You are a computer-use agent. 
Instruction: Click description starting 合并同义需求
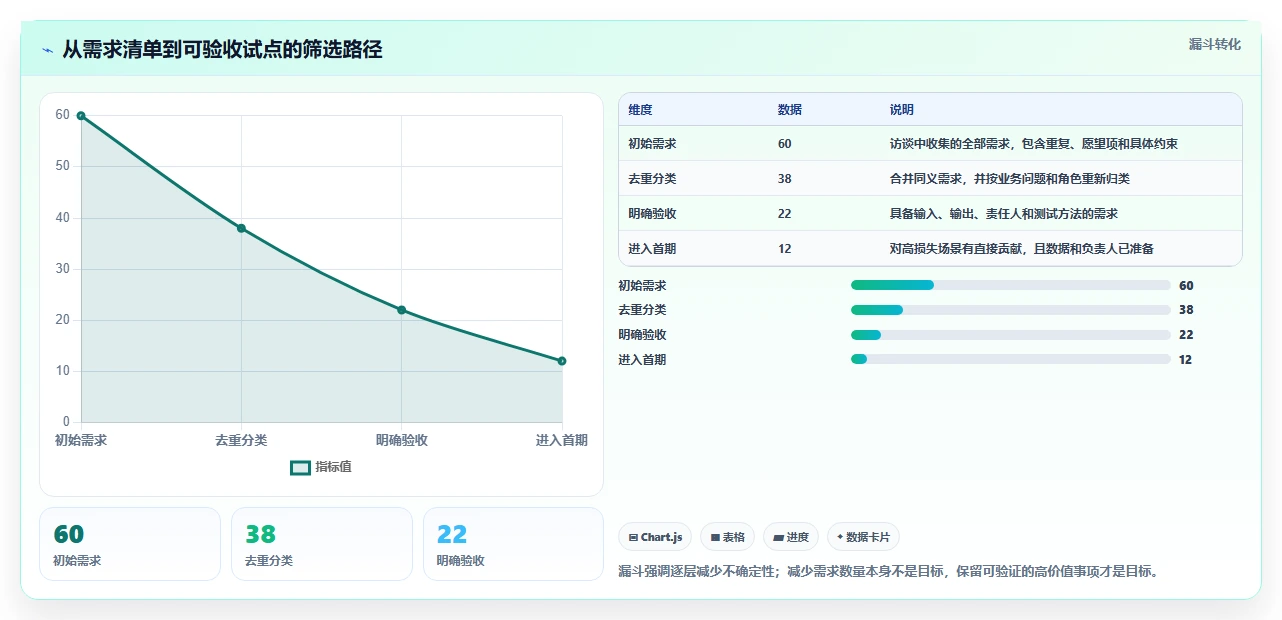(x=1009, y=179)
